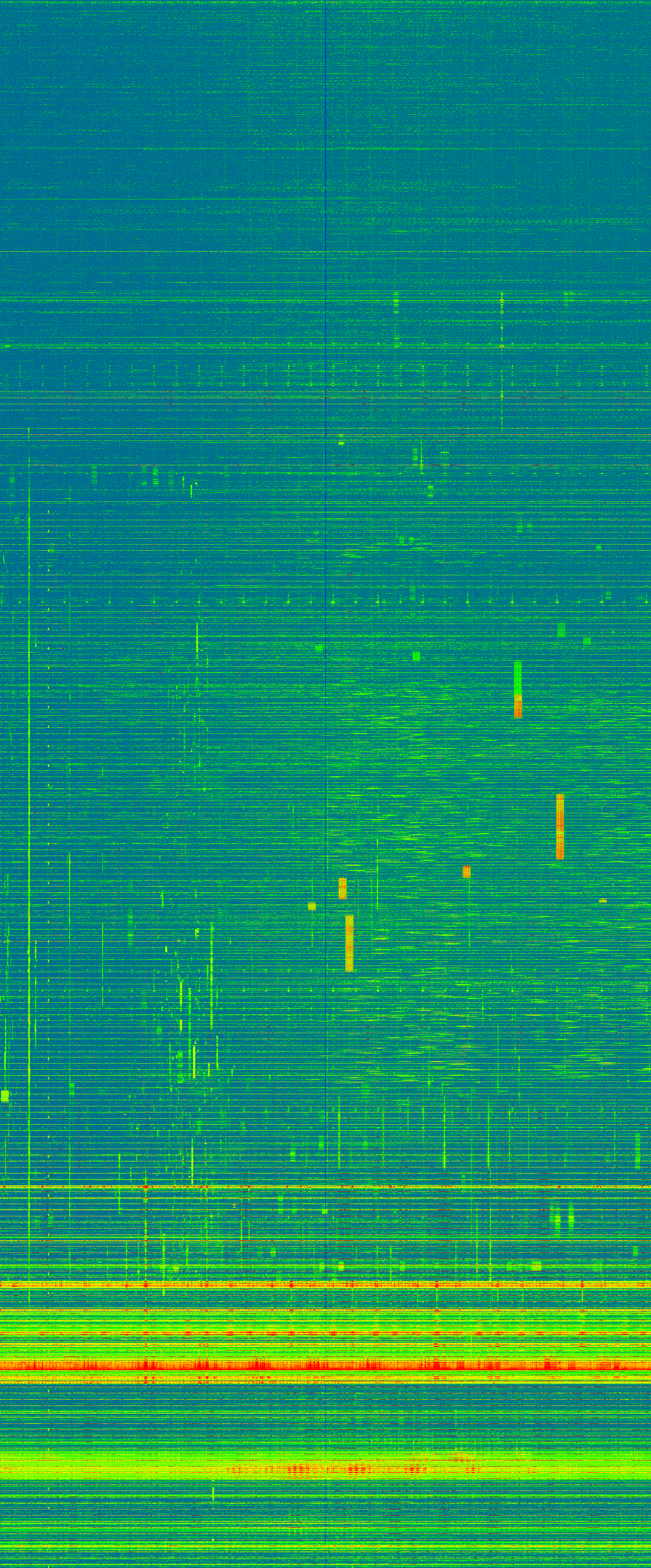This screenshot has height=1568, width=651.
Task: Click the thin red-dotted horizontal line in lower third
Action: coord(325,1187)
